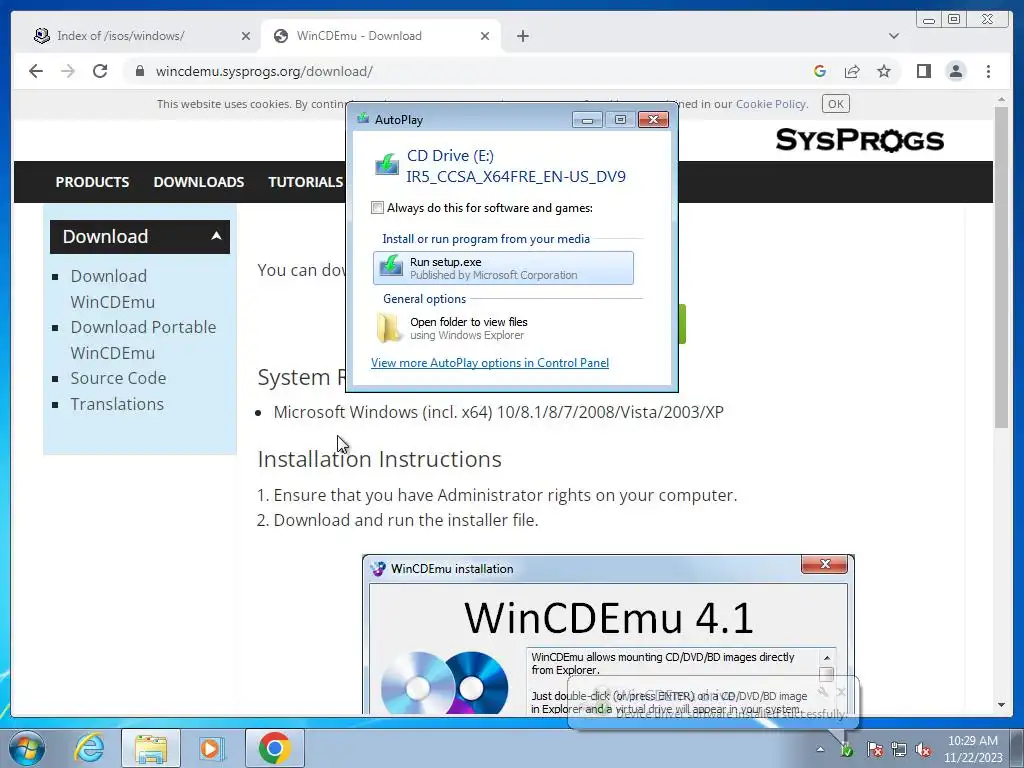Viewport: 1024px width, 768px height.
Task: Click the muted volume tray icon
Action: (x=923, y=750)
